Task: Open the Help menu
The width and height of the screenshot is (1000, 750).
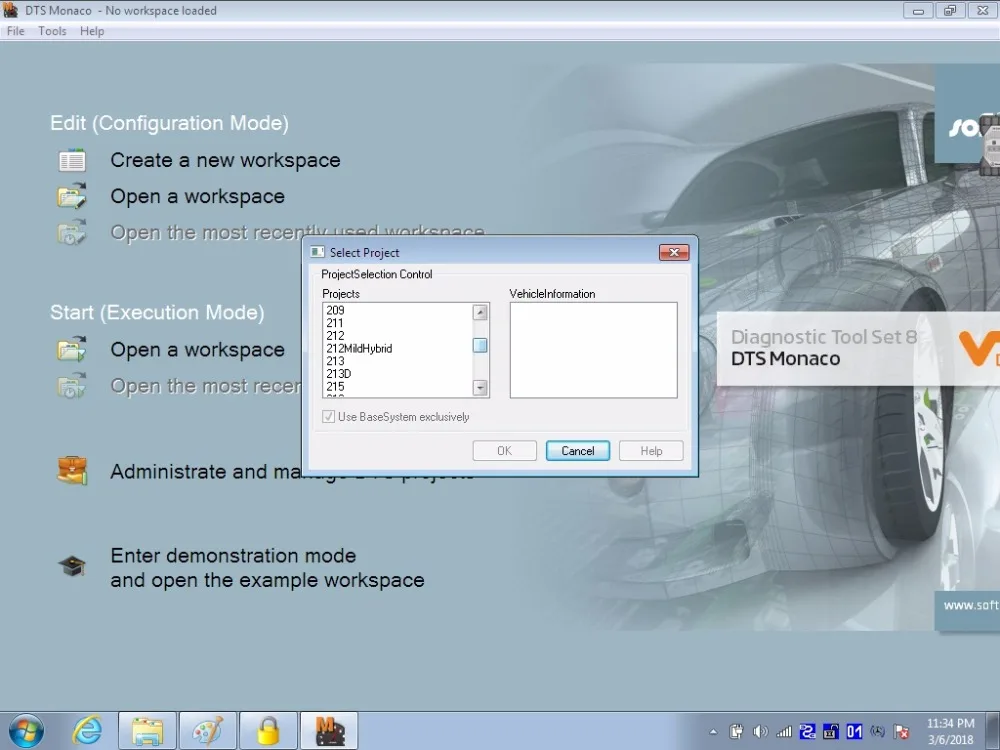Action: point(92,31)
